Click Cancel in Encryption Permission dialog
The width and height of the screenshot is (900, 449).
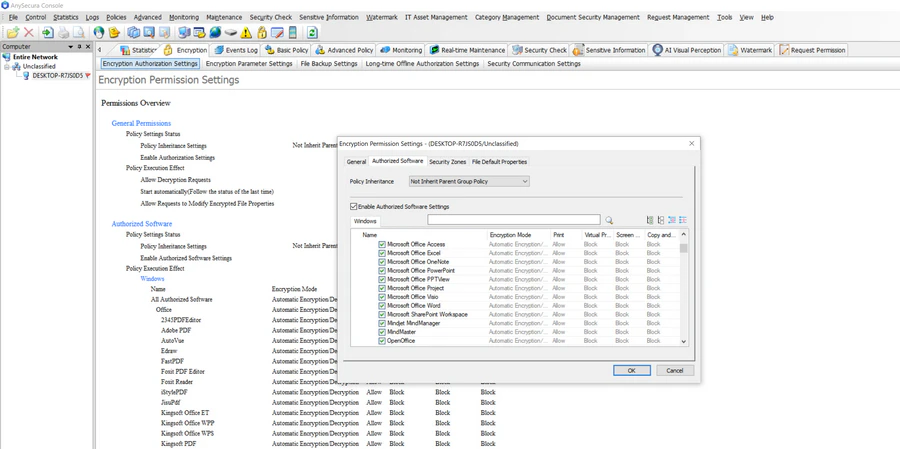(675, 370)
